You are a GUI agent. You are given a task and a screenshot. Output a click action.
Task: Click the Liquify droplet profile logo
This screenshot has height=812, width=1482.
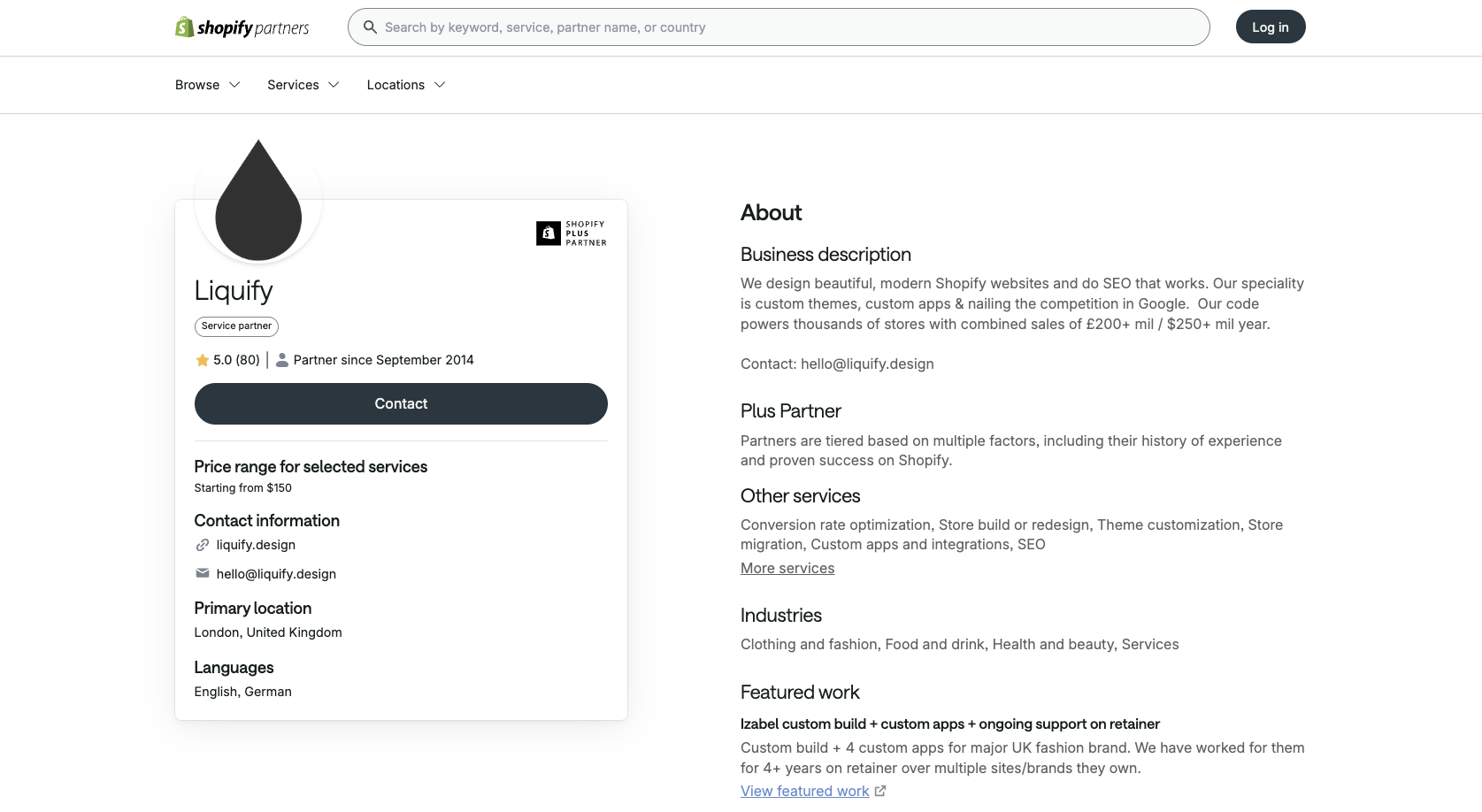(257, 200)
